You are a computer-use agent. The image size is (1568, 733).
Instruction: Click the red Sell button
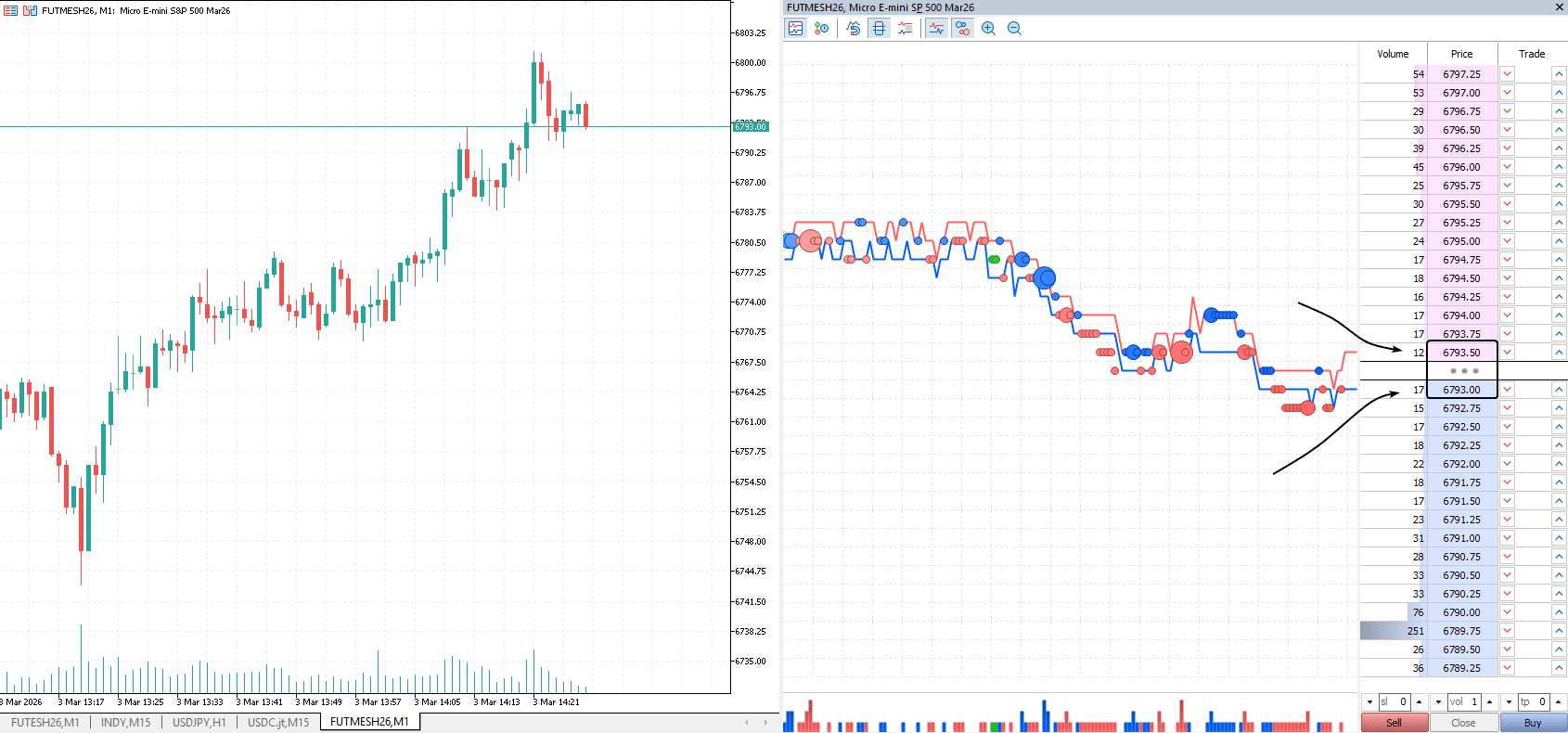(1394, 723)
